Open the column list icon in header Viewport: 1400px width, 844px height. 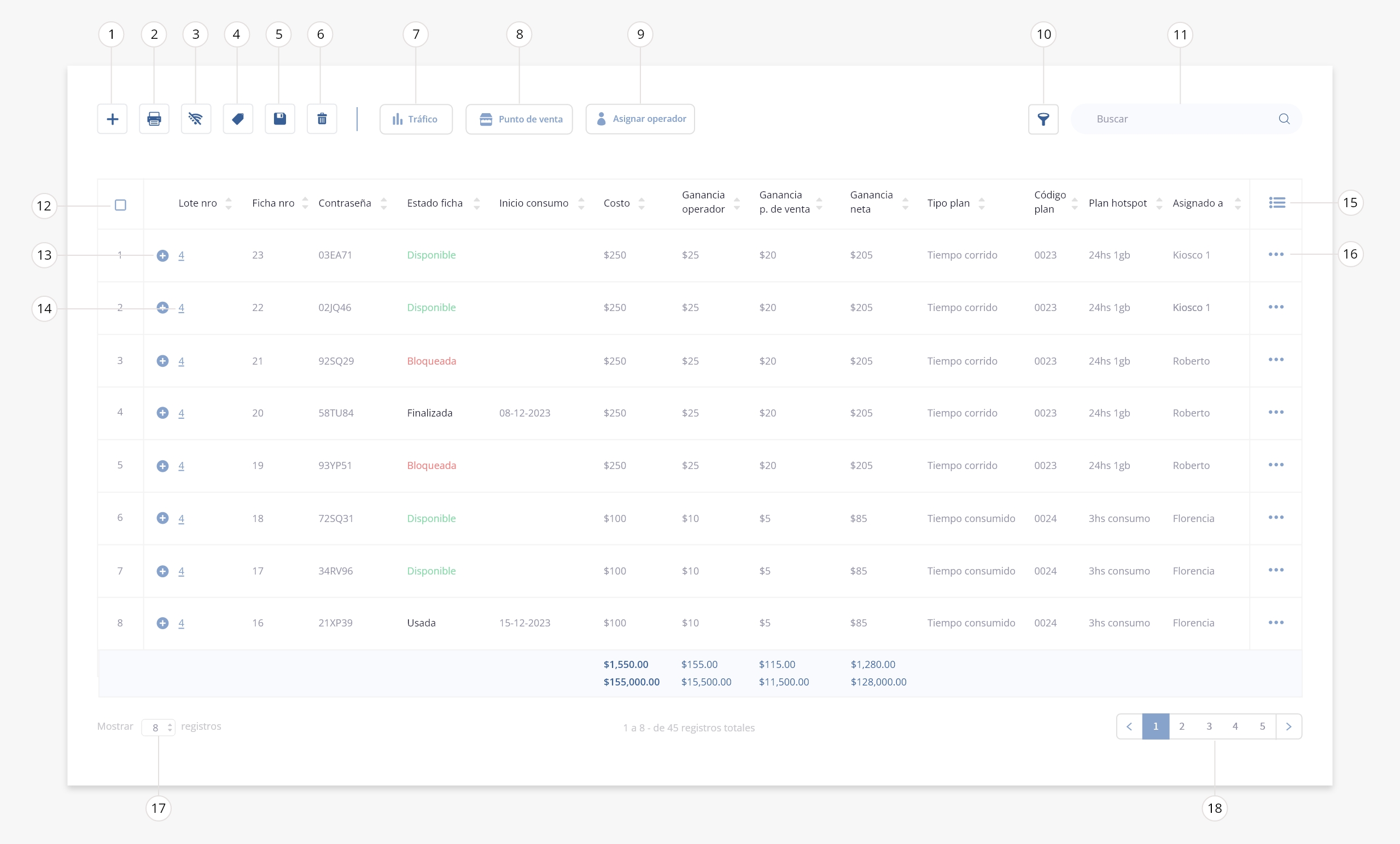click(1277, 203)
